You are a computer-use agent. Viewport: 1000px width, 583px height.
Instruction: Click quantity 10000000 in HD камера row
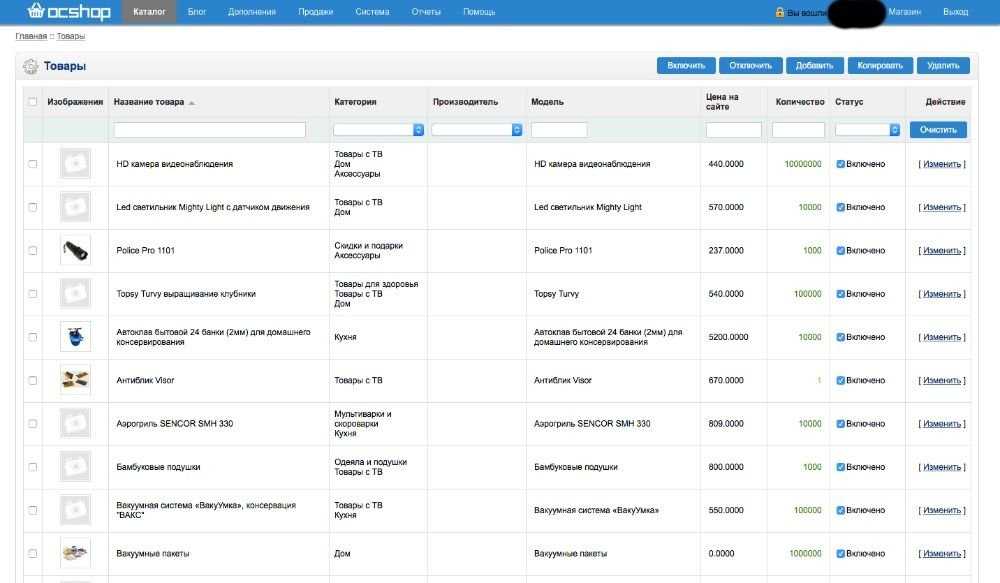[803, 164]
